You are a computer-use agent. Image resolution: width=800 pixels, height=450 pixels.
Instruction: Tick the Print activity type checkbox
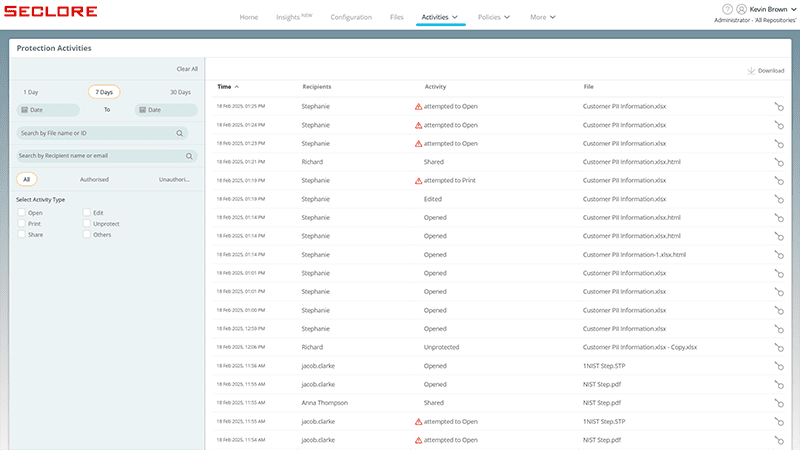click(21, 223)
